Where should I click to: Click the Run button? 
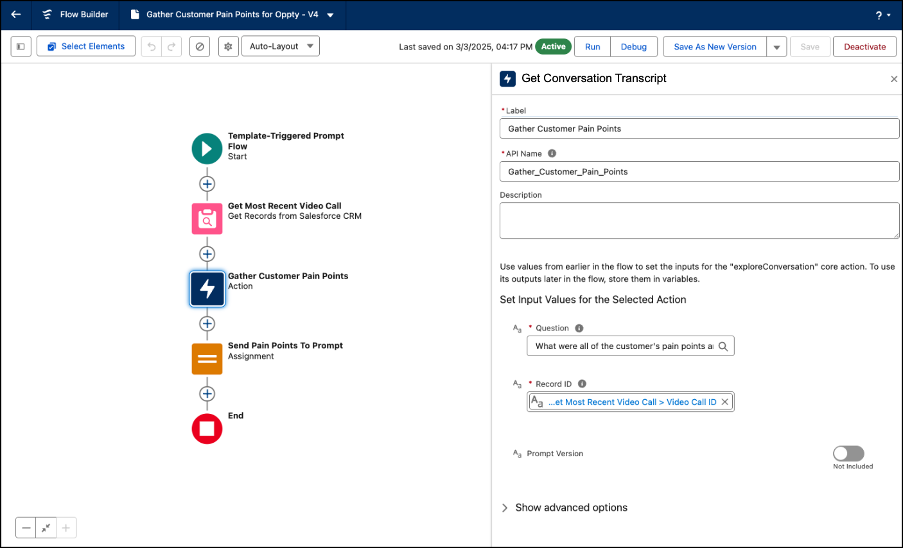pyautogui.click(x=593, y=47)
